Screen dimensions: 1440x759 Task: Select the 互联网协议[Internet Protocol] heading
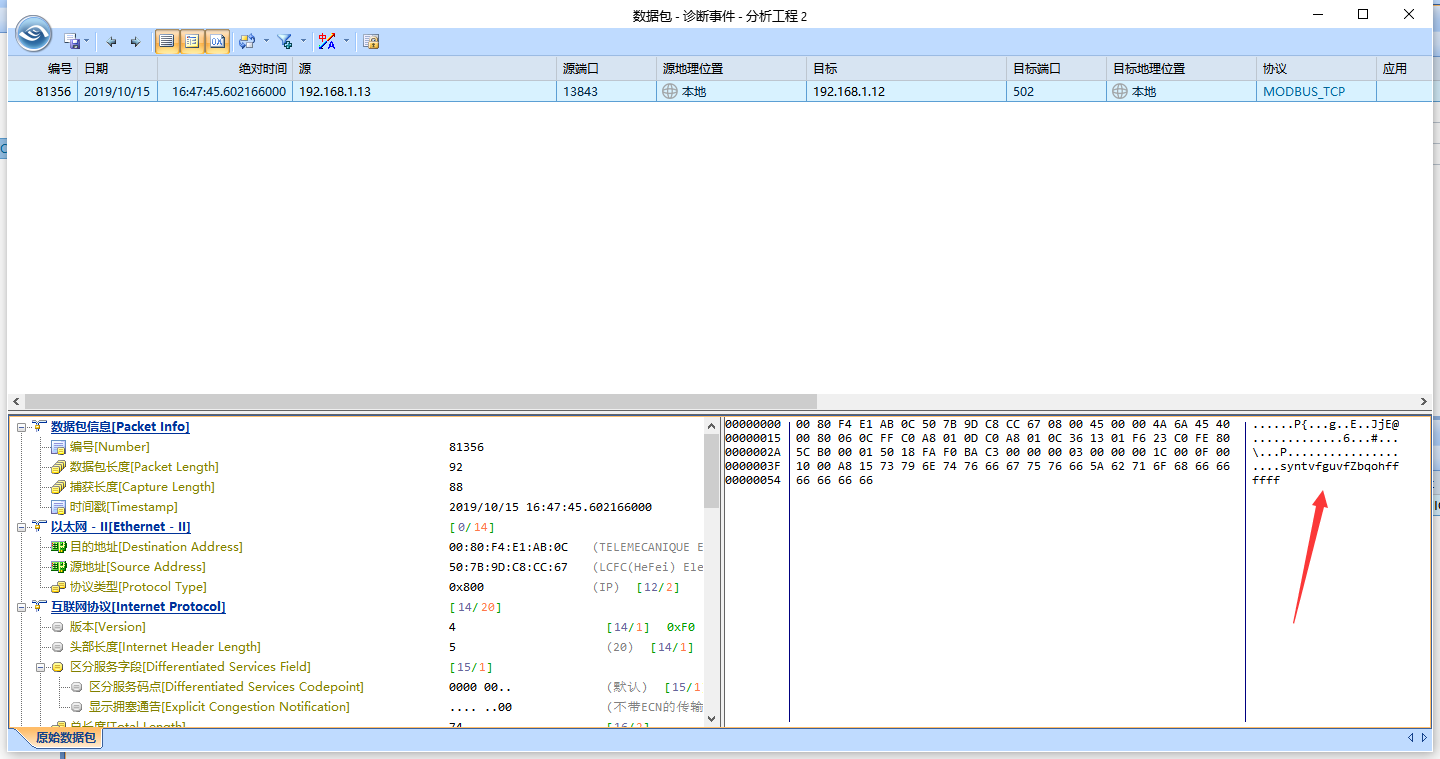(x=138, y=607)
